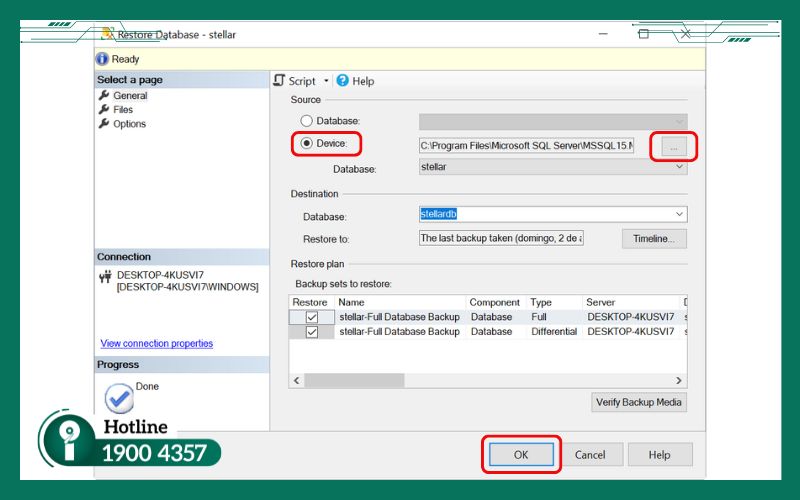Expand the source Database 'stellar' dropdown
The image size is (800, 500).
click(679, 167)
